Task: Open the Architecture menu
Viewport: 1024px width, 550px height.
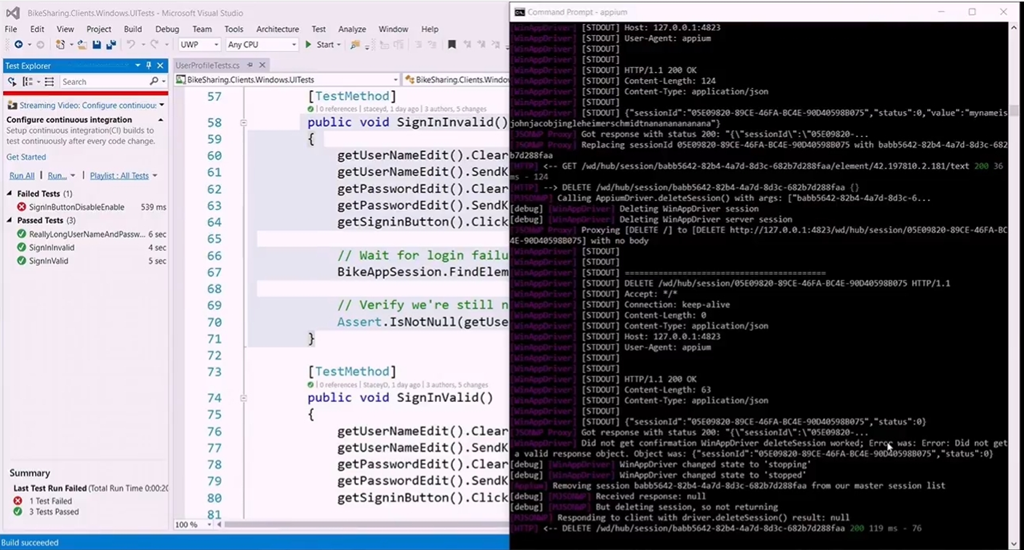Action: pos(277,29)
